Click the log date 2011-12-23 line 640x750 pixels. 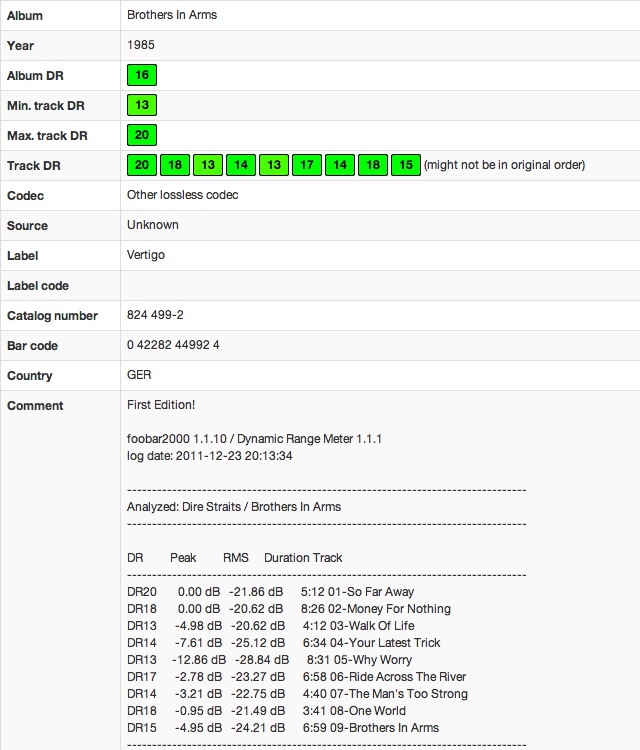pos(210,456)
